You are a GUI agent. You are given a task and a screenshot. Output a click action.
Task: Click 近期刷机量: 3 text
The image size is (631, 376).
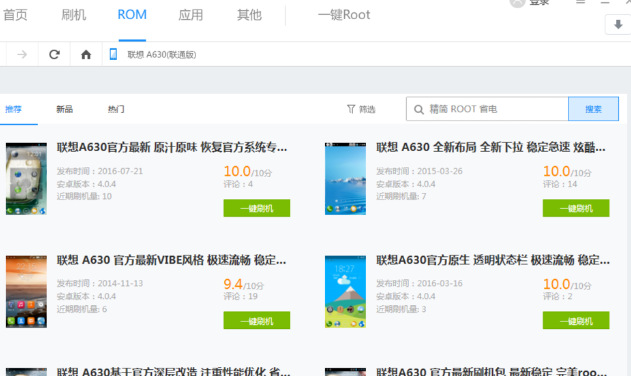point(401,309)
